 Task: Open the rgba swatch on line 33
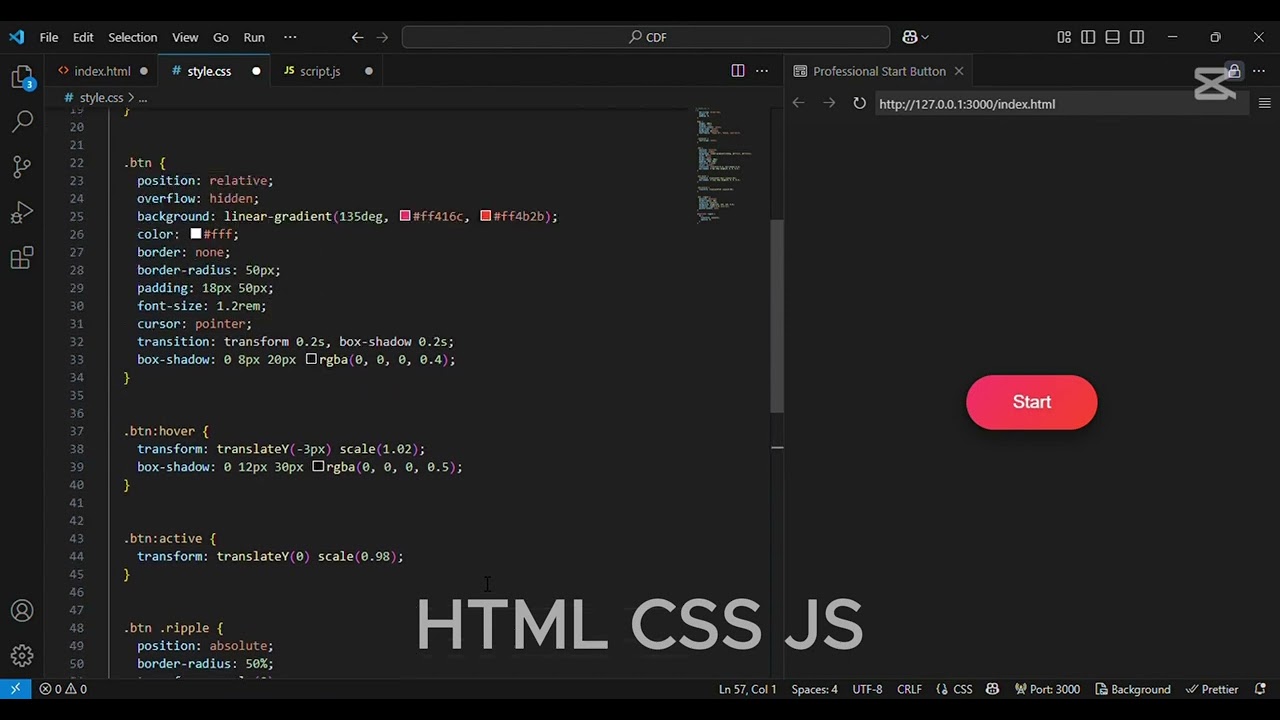[x=311, y=359]
